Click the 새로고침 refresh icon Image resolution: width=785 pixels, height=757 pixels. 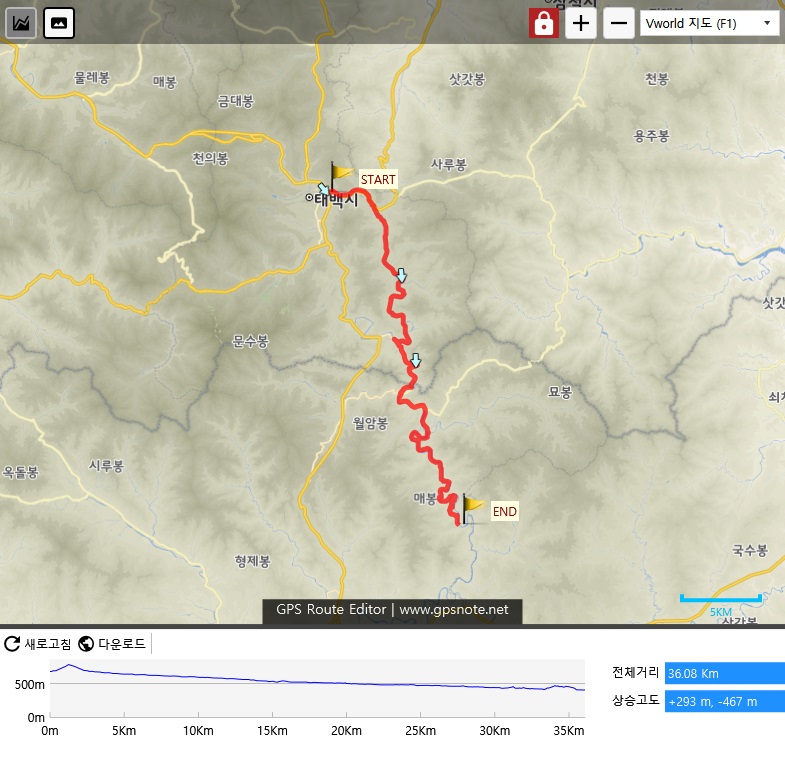coord(12,644)
